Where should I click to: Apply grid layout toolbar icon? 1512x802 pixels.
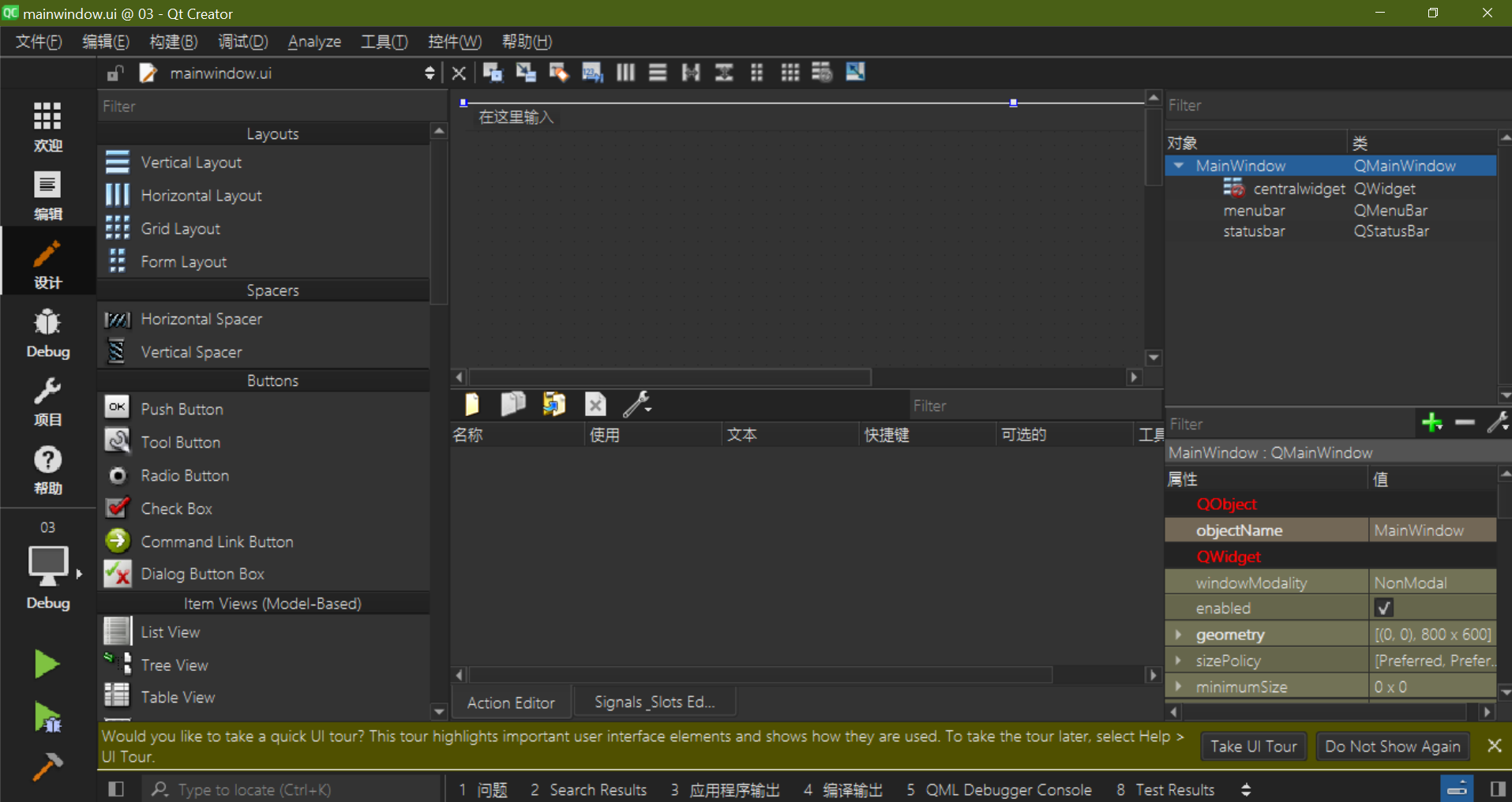click(x=790, y=73)
